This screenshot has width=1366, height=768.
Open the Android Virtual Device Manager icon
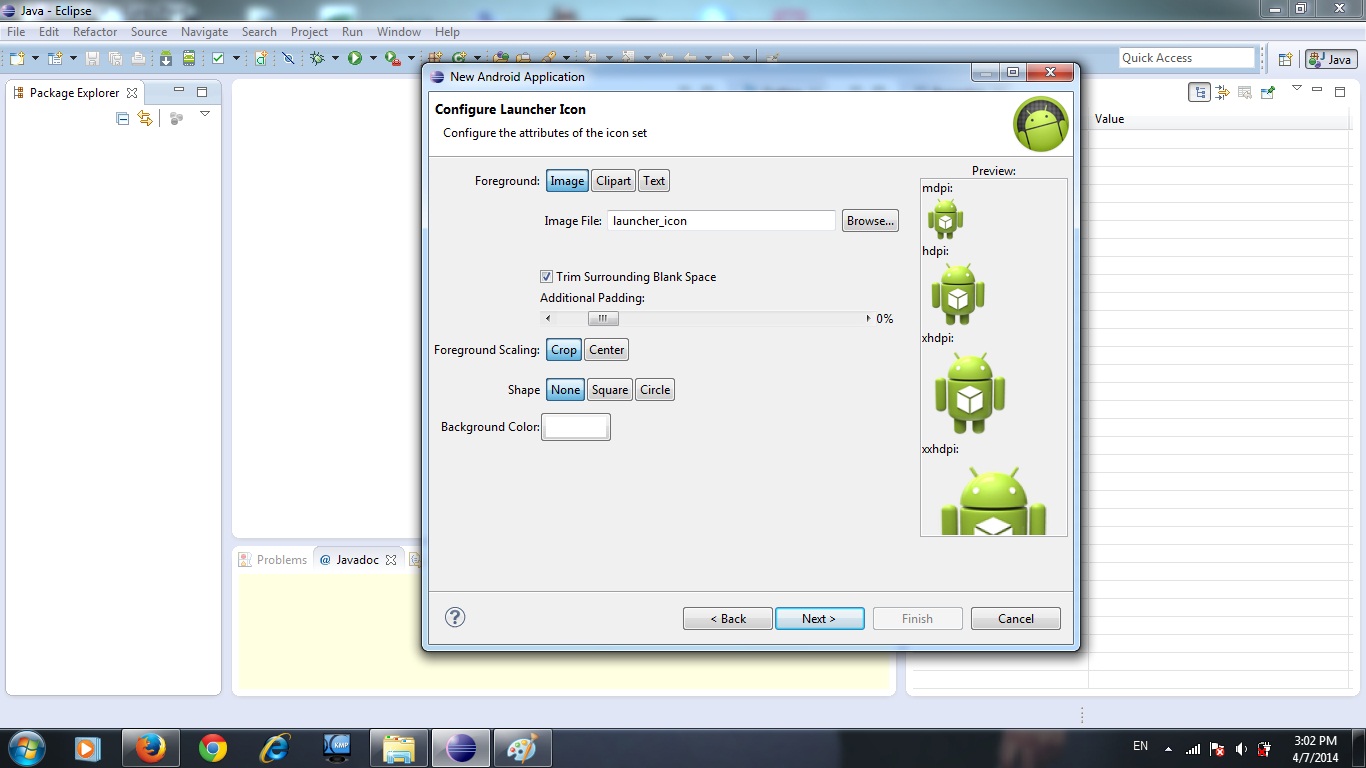click(x=189, y=58)
